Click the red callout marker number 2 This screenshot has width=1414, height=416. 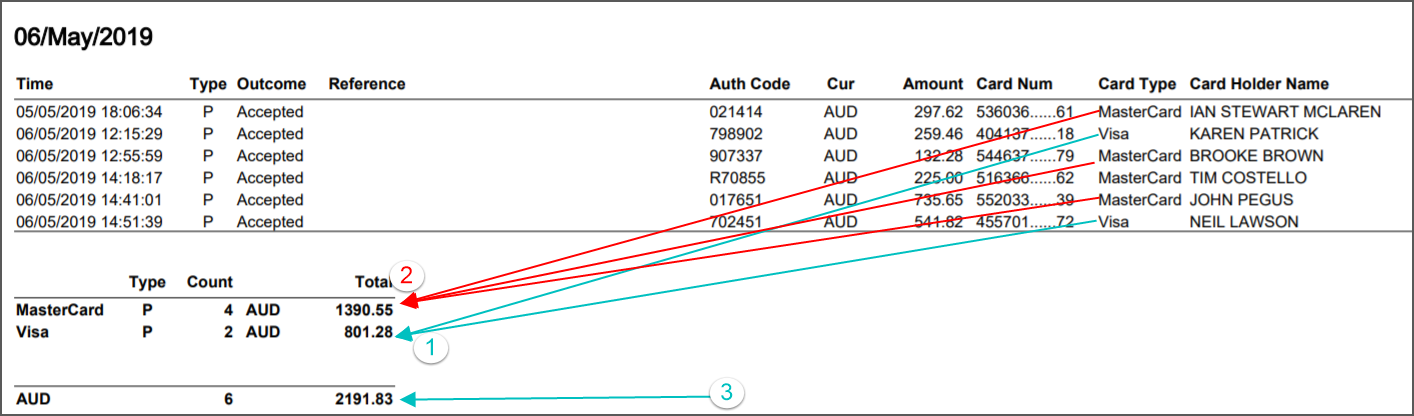(x=406, y=275)
